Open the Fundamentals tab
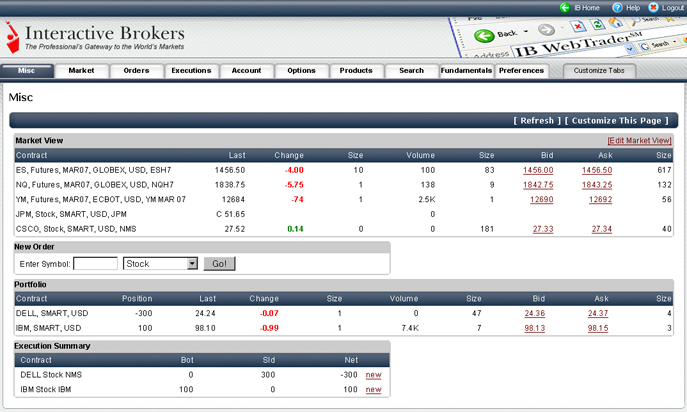 pyautogui.click(x=466, y=71)
